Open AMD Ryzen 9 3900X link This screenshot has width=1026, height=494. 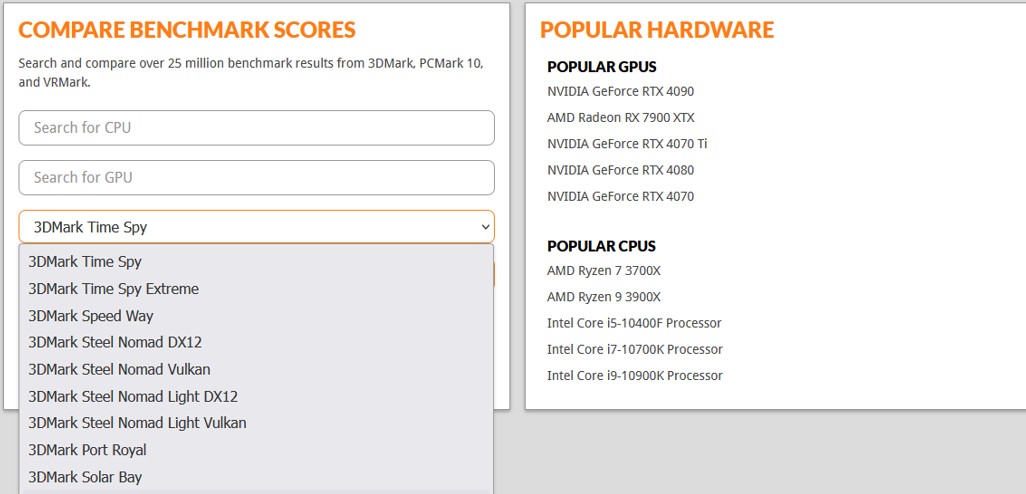pyautogui.click(x=604, y=297)
